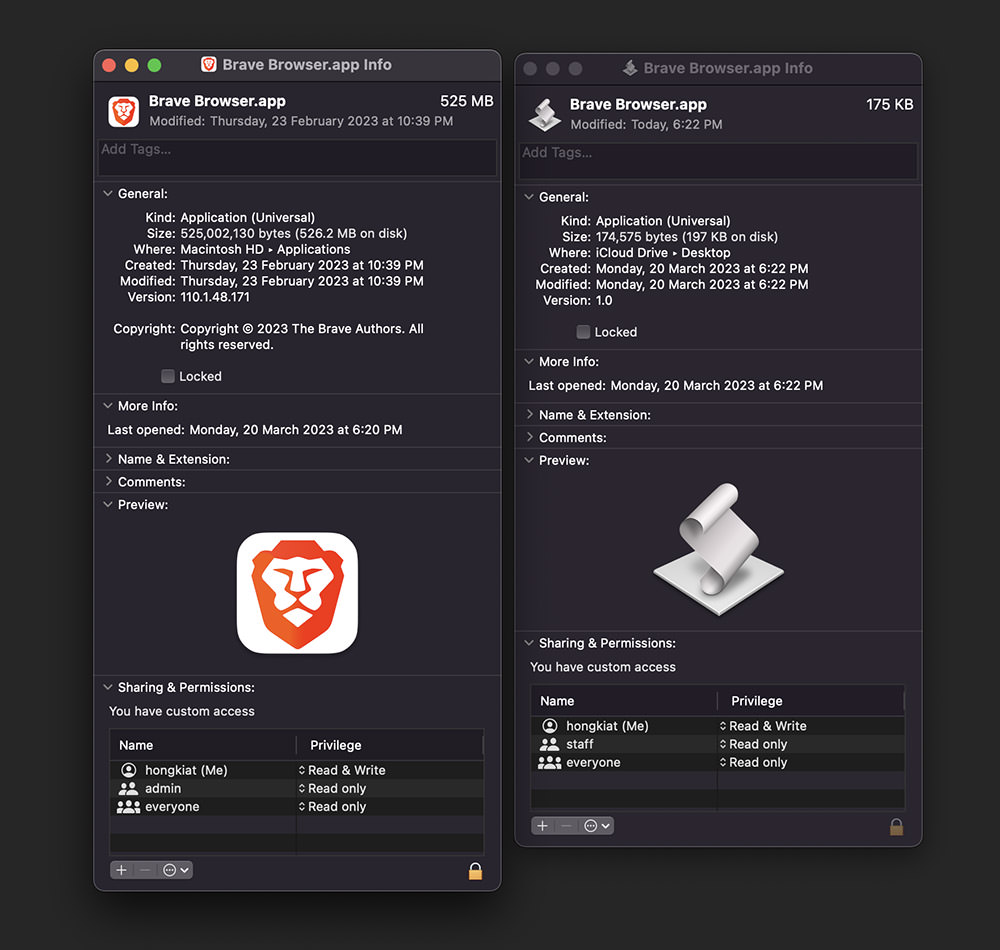Expand Comments section in left window

pyautogui.click(x=108, y=481)
